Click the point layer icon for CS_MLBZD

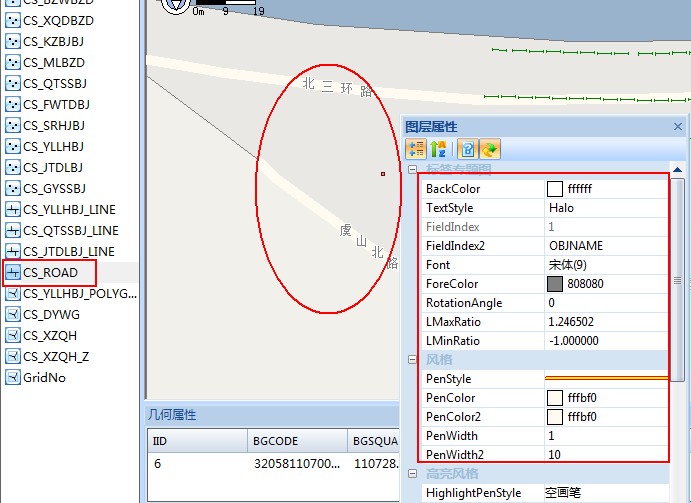(x=13, y=63)
